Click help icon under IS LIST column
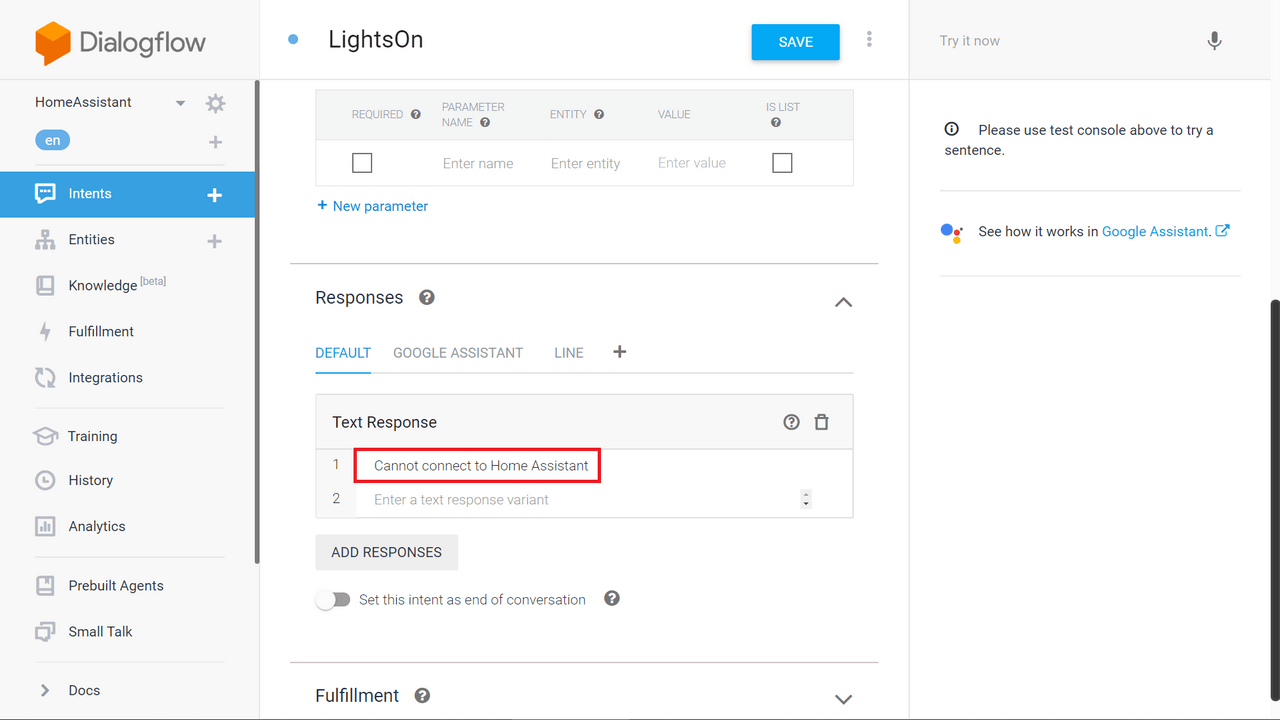Viewport: 1280px width, 720px height. [x=776, y=123]
